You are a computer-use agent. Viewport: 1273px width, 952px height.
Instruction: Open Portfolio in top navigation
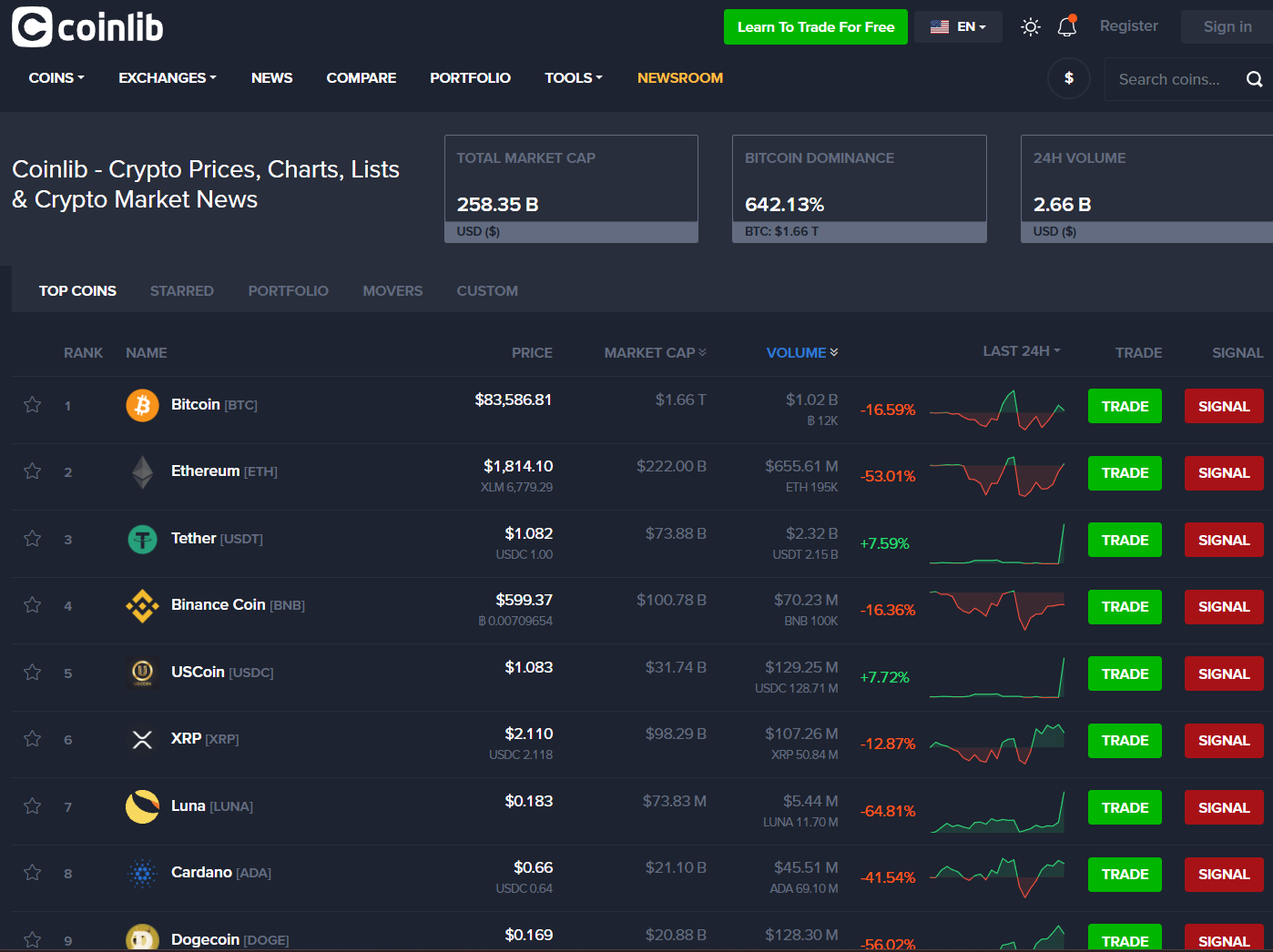471,78
